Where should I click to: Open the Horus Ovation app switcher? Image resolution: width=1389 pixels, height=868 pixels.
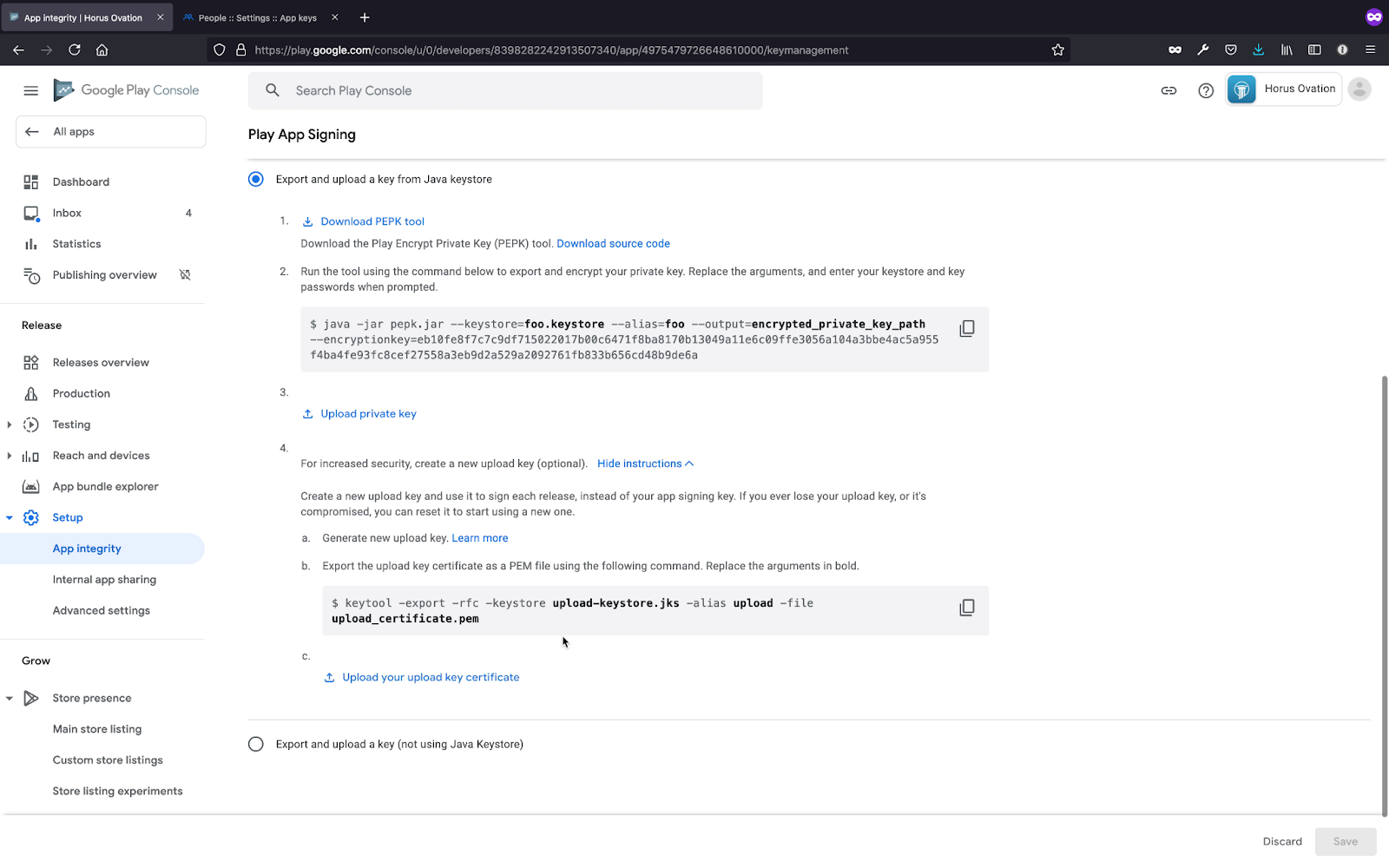(x=1283, y=89)
